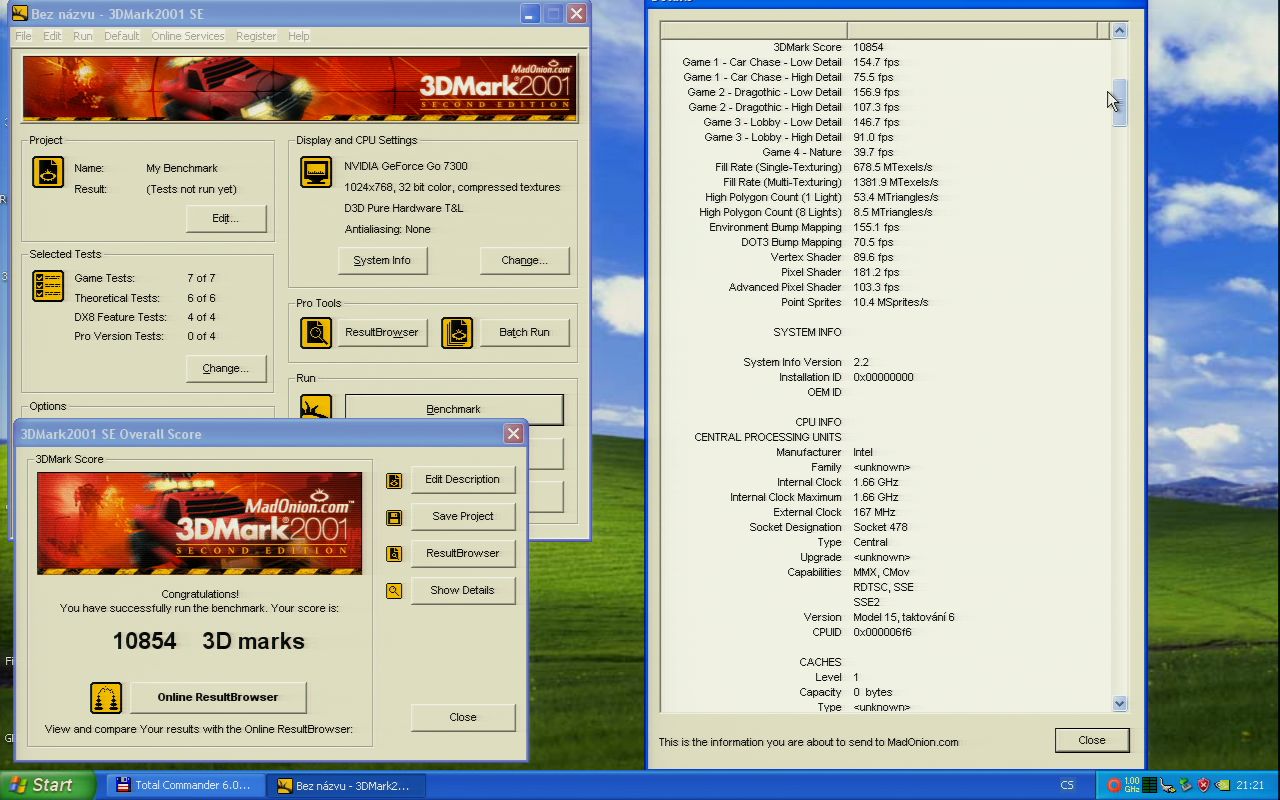The image size is (1280, 800).
Task: Click the red circle tray icon
Action: [x=1114, y=785]
